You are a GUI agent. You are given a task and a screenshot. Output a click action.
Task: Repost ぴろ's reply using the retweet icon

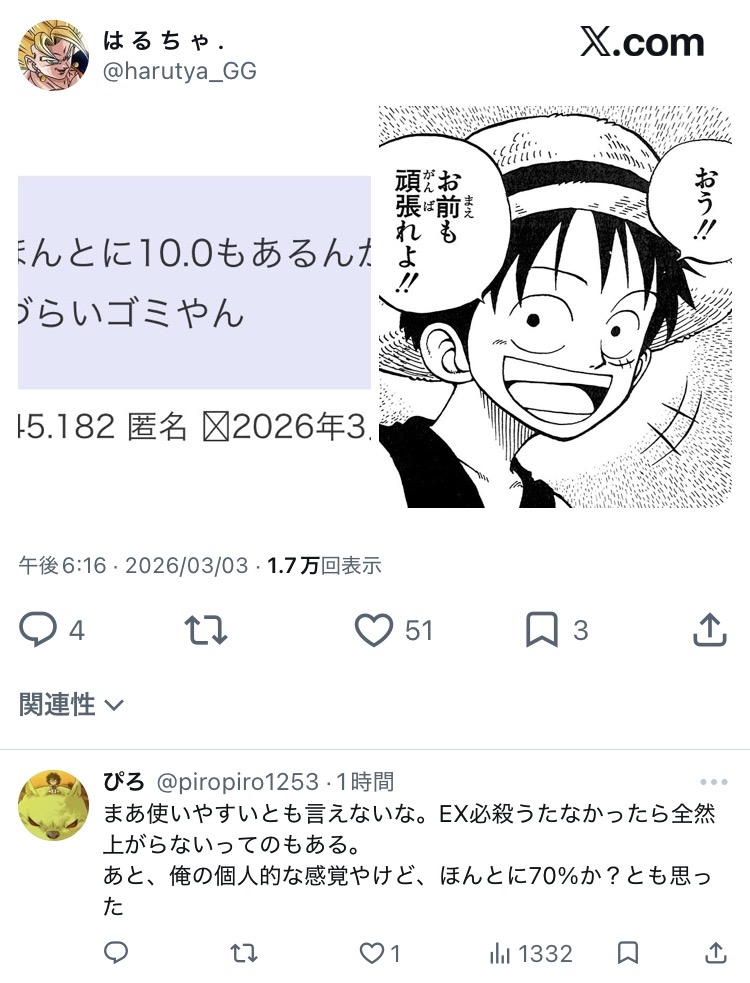pos(244,953)
